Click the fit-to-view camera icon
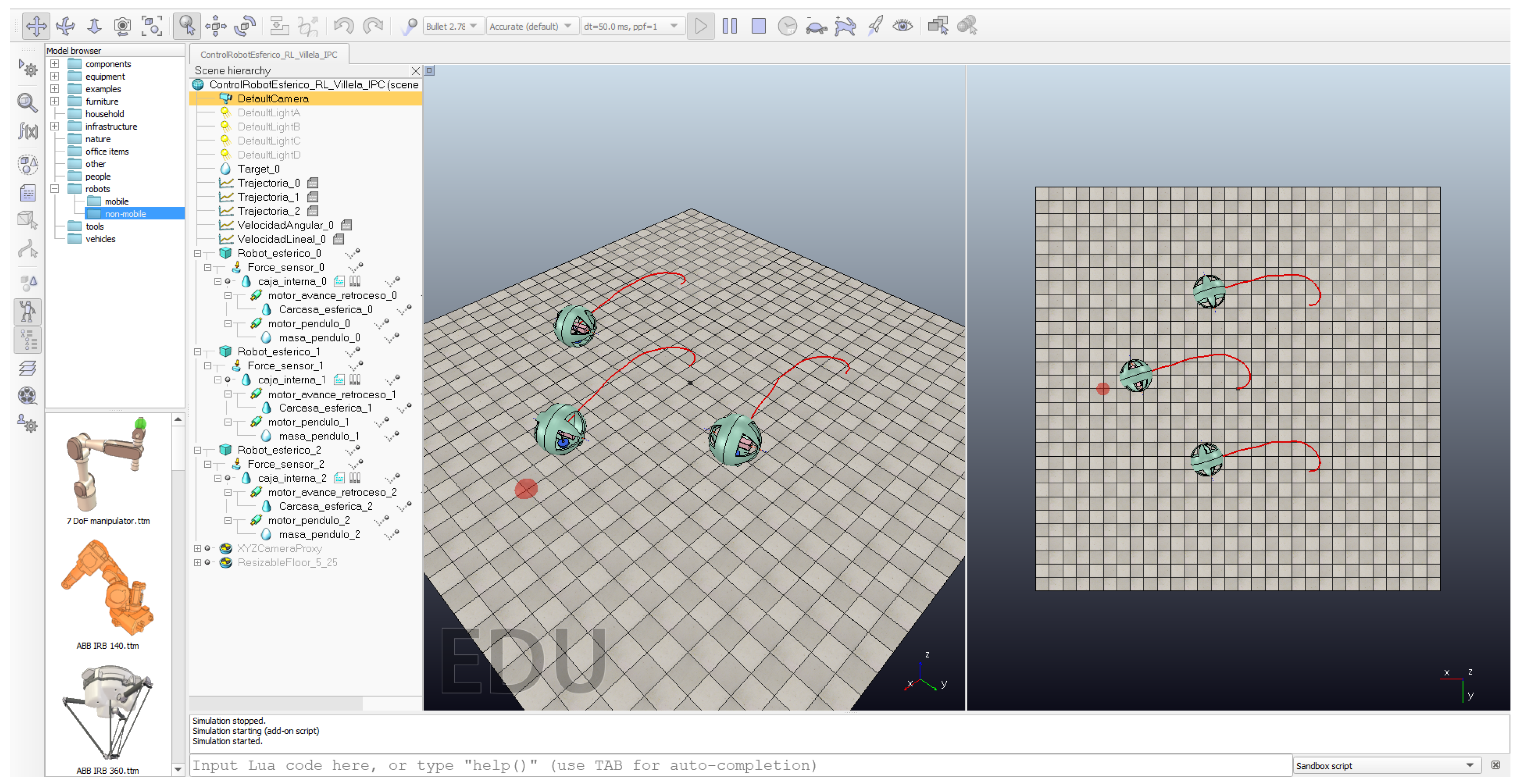This screenshot has height=784, width=1520. tap(152, 26)
